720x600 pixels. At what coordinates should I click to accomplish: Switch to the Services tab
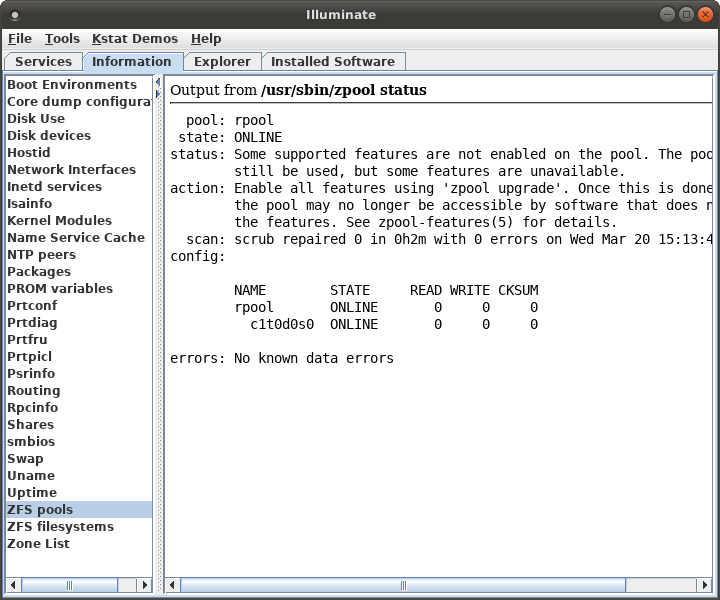click(43, 62)
